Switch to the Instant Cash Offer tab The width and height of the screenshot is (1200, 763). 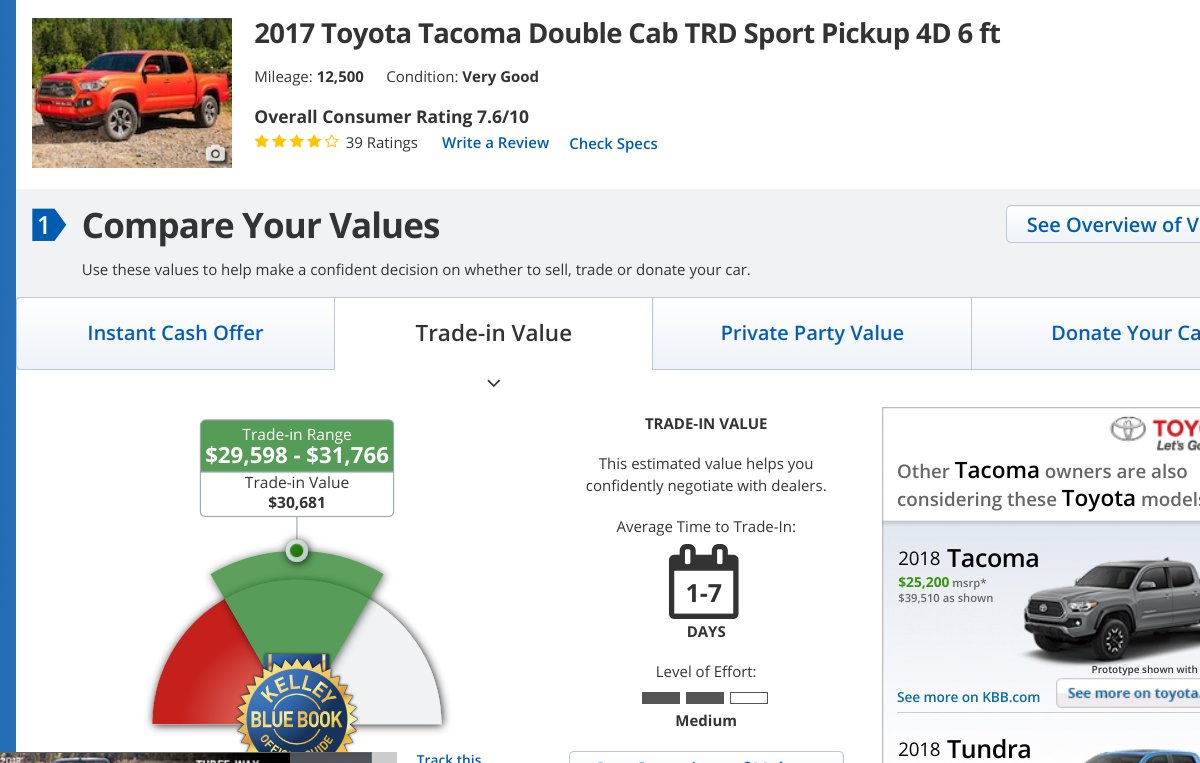(x=175, y=333)
